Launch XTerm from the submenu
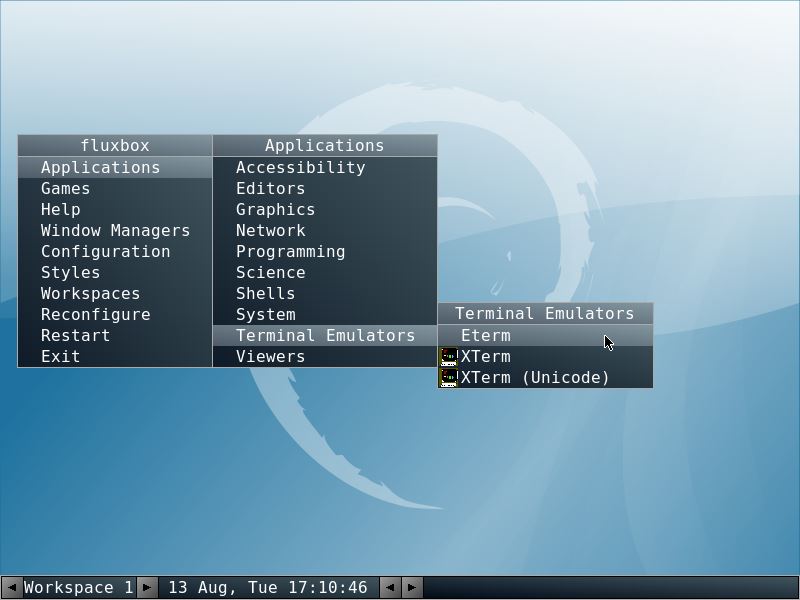The height and width of the screenshot is (600, 800). pos(545,357)
